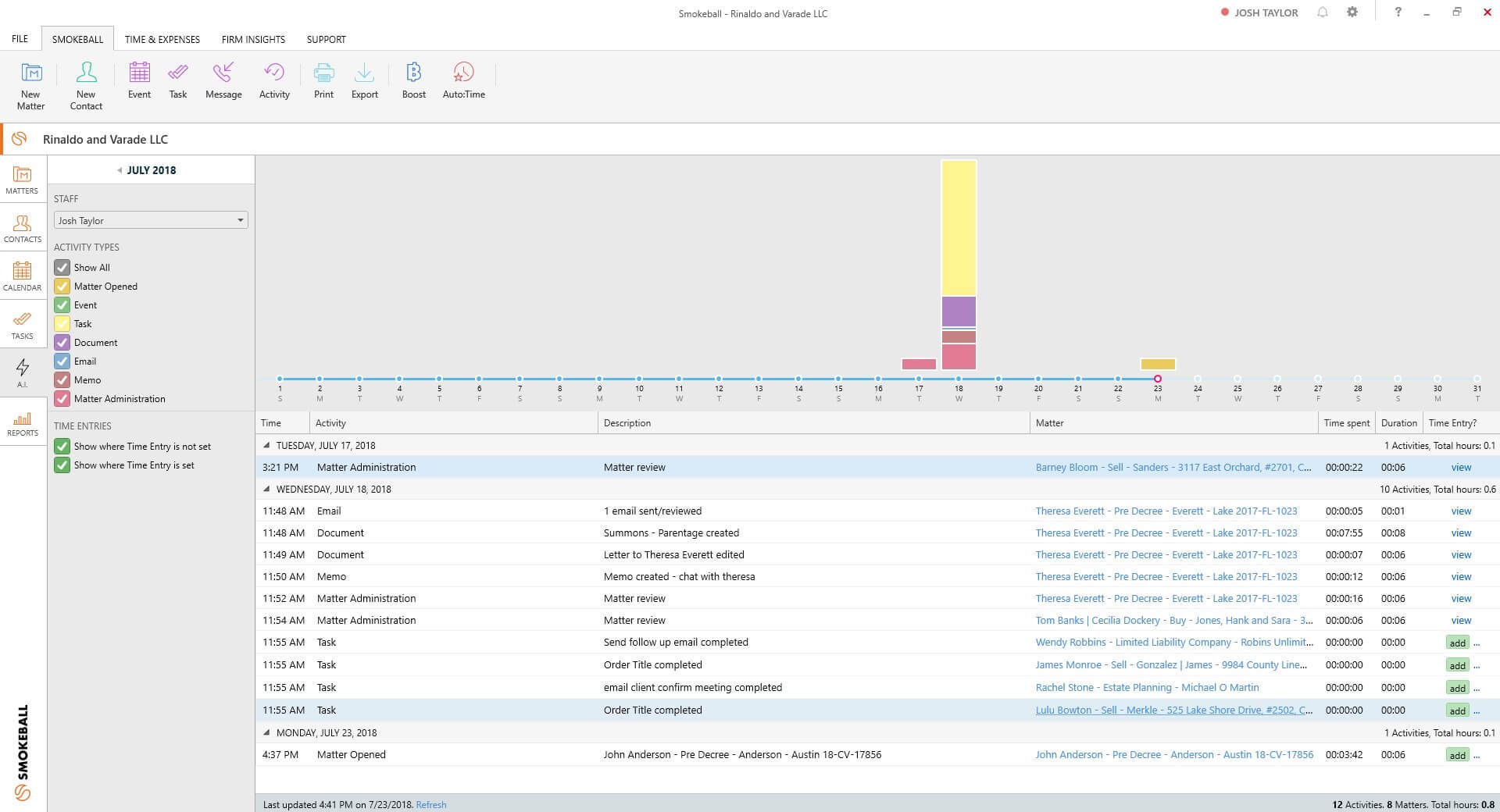Switch to the FIRM INSIGHTS tab
1500x812 pixels.
(253, 39)
